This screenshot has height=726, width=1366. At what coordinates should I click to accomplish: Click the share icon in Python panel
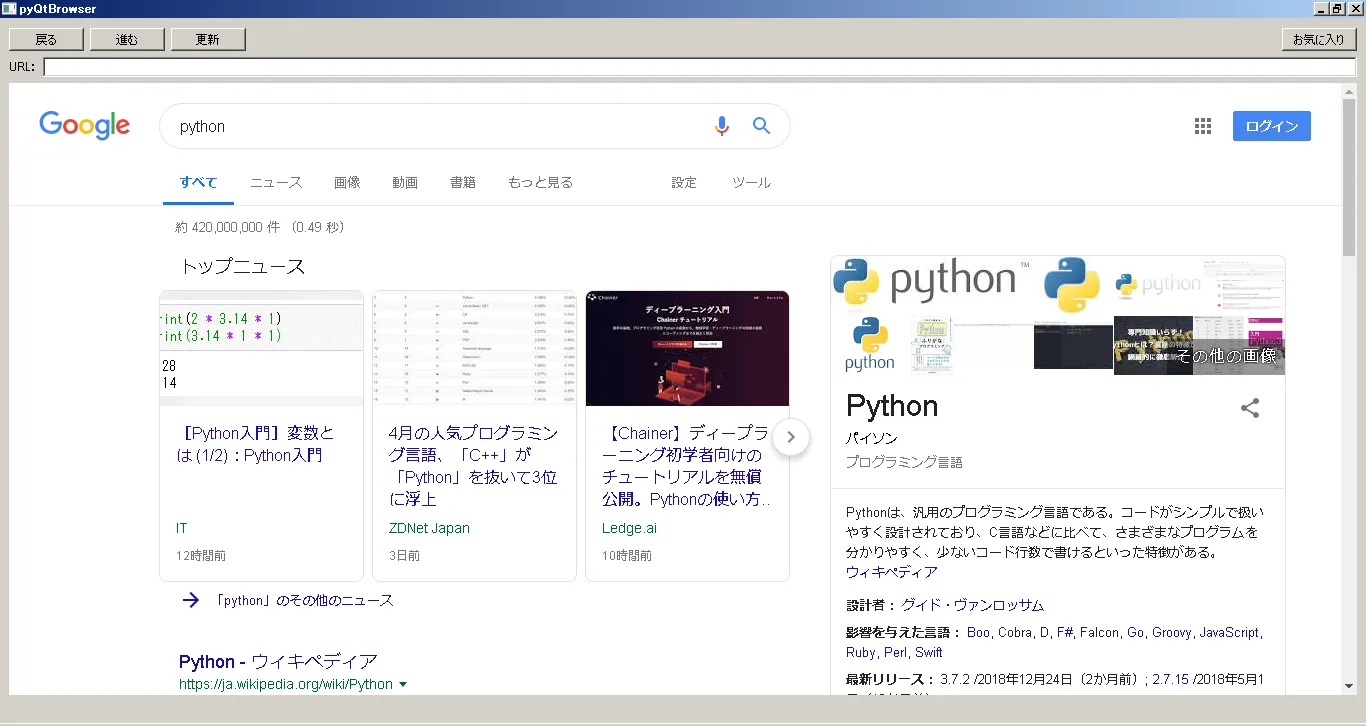[x=1249, y=408]
